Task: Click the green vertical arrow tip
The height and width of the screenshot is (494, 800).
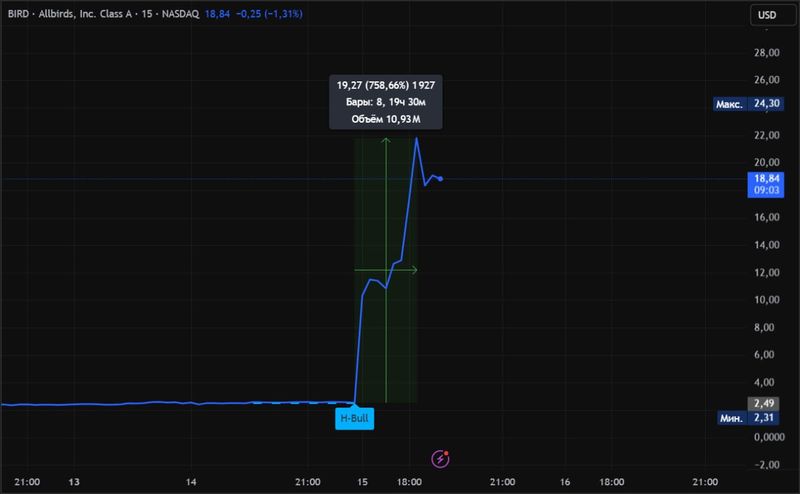Action: point(386,141)
